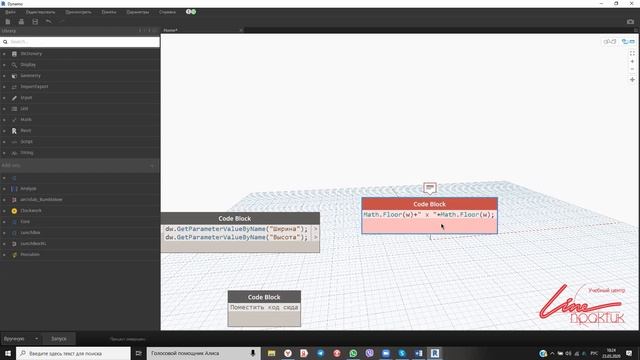Screen dimensions: 640x360
Task: Click output port of Ширина line
Action: 315,229
